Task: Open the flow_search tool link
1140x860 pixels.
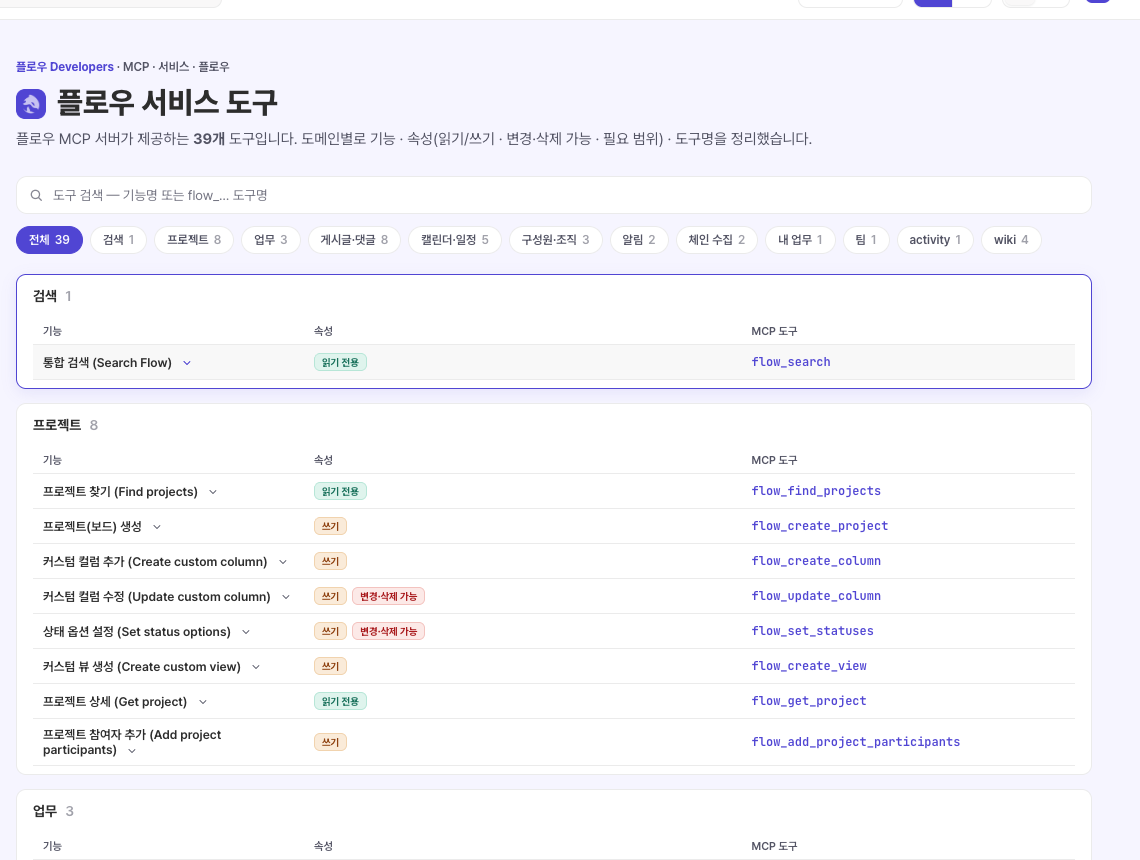Action: (x=791, y=362)
